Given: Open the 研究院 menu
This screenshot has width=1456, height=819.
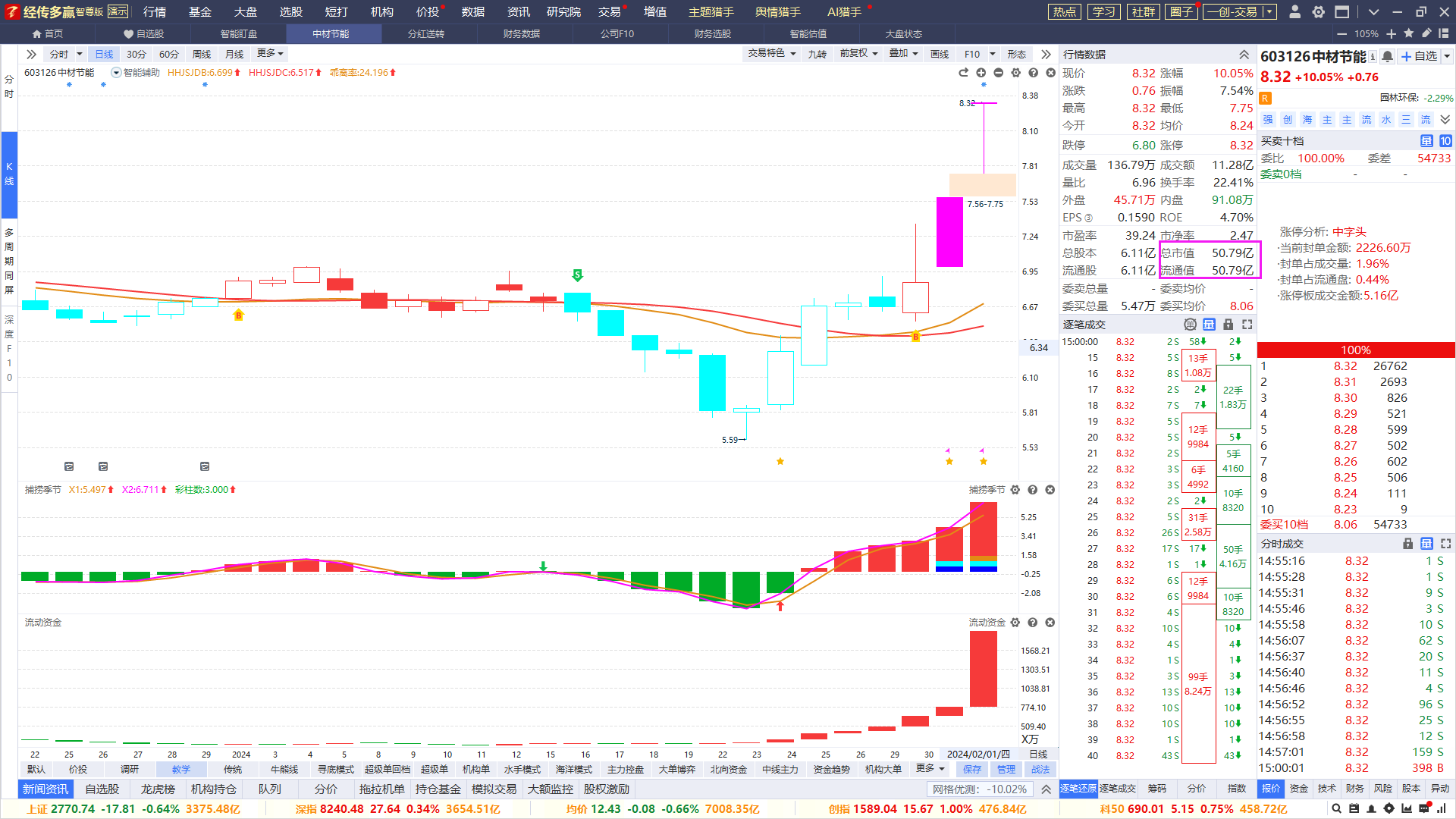Looking at the screenshot, I should click(563, 11).
